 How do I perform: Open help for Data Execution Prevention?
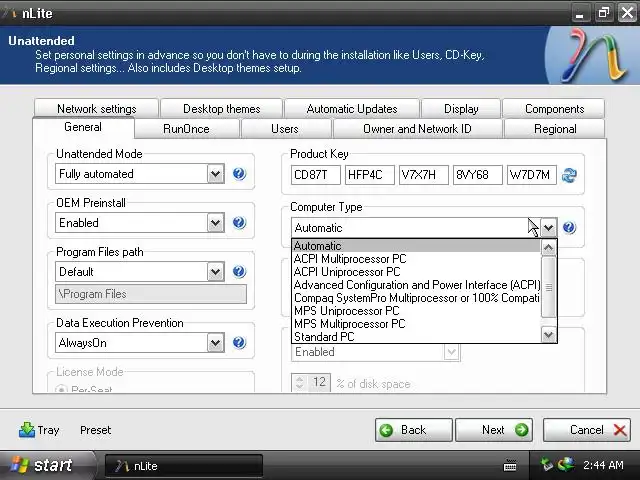[239, 343]
